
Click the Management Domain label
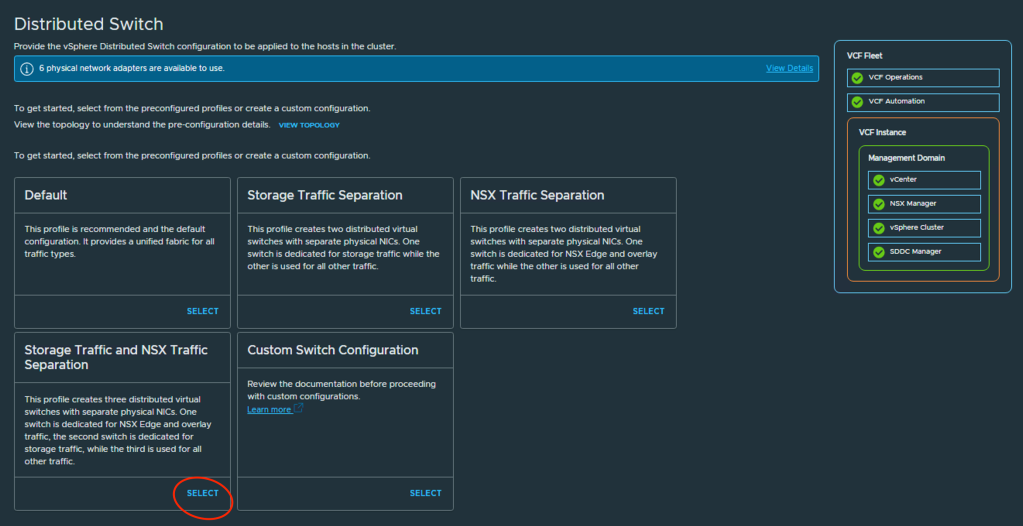pyautogui.click(x=906, y=158)
